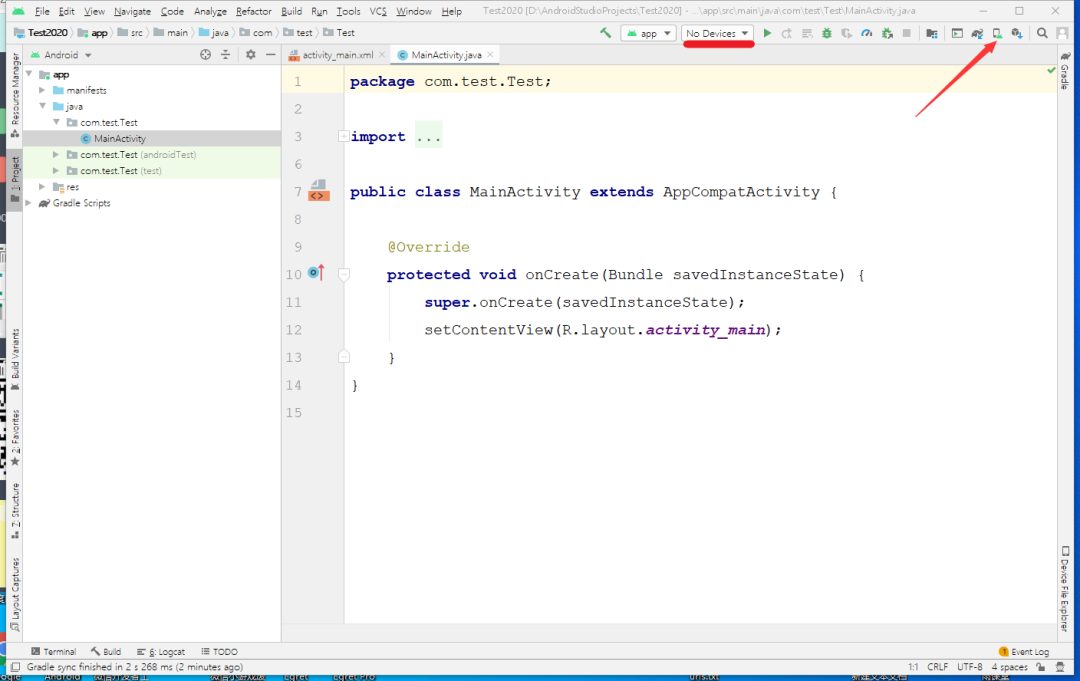Click CRLF line separator in status bar
This screenshot has height=681, width=1080.
(x=937, y=667)
